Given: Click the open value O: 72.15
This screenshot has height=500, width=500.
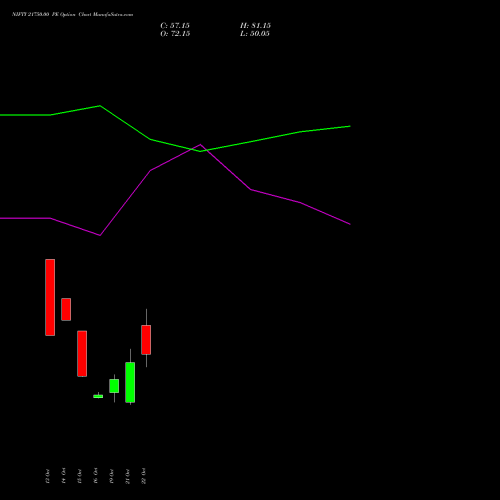Looking at the screenshot, I should point(175,34).
